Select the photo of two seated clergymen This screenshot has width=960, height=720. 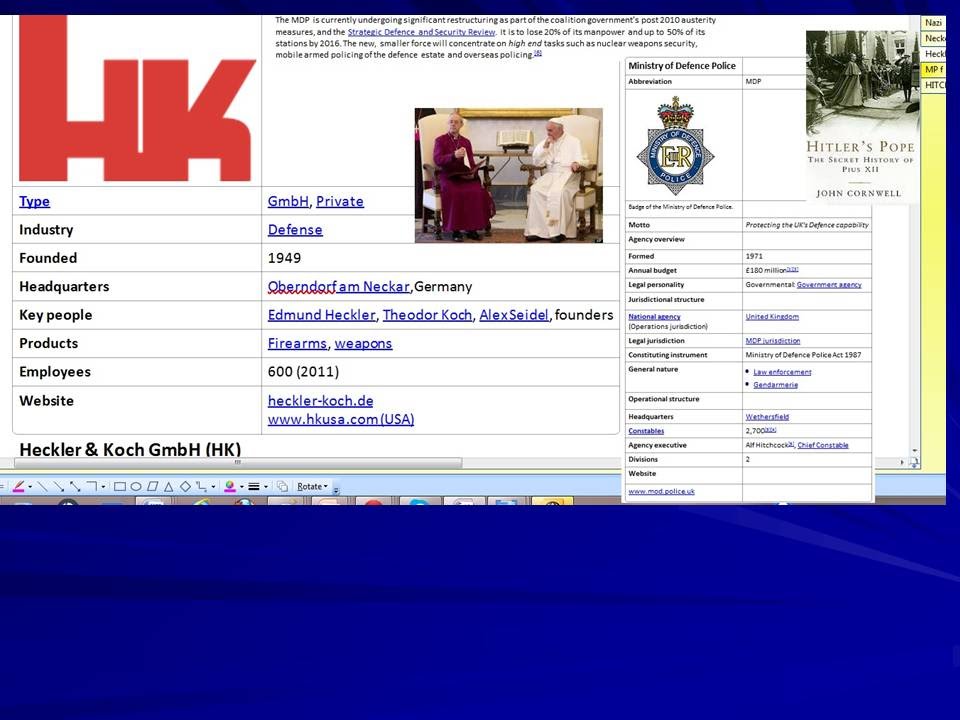pyautogui.click(x=509, y=176)
